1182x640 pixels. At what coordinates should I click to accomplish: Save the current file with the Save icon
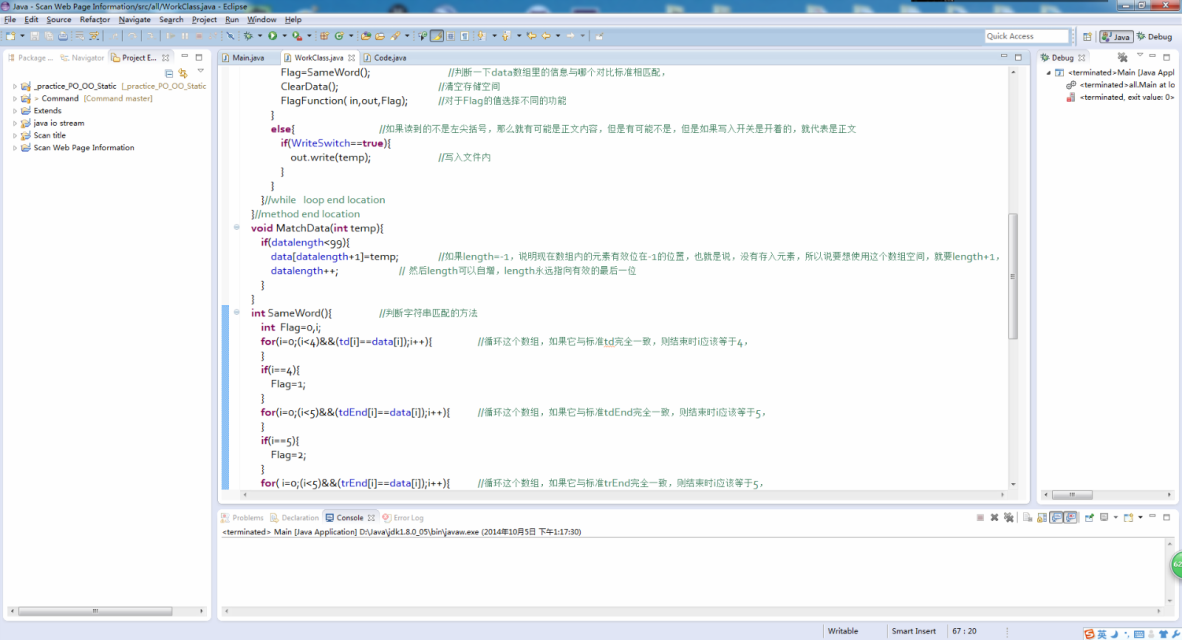(x=33, y=35)
